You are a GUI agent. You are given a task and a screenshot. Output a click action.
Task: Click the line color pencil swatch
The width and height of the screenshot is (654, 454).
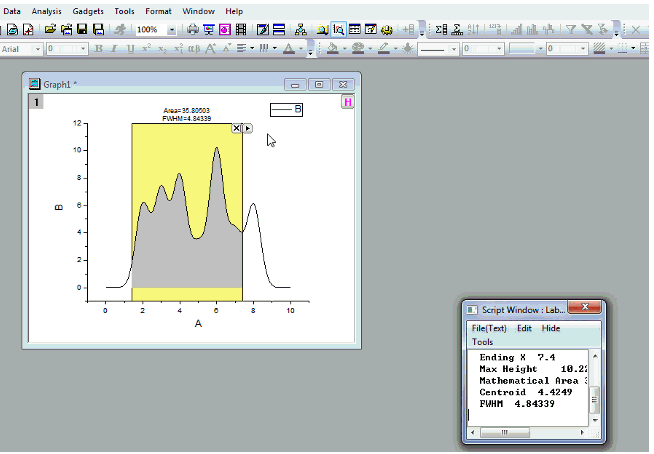(x=384, y=49)
